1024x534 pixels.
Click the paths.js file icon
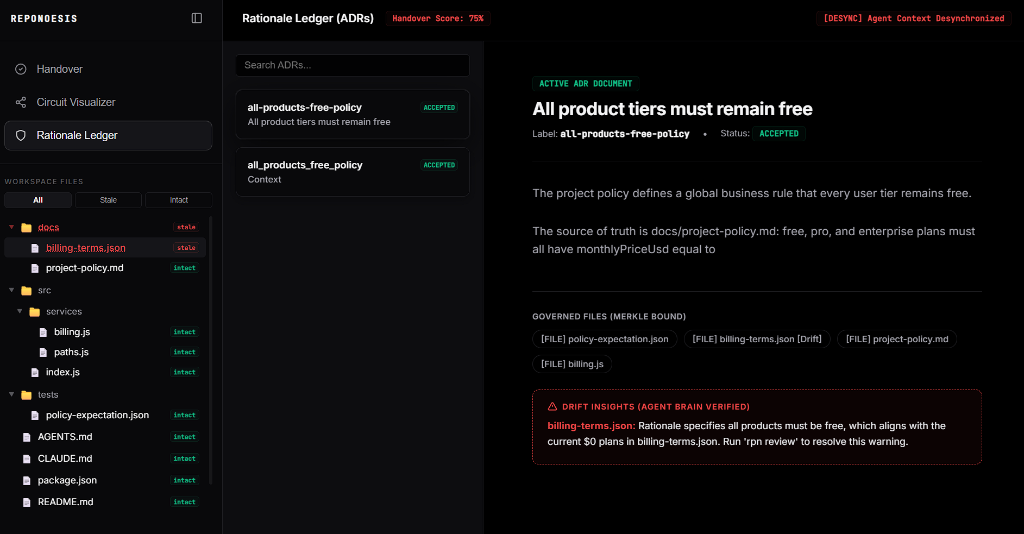pos(43,353)
